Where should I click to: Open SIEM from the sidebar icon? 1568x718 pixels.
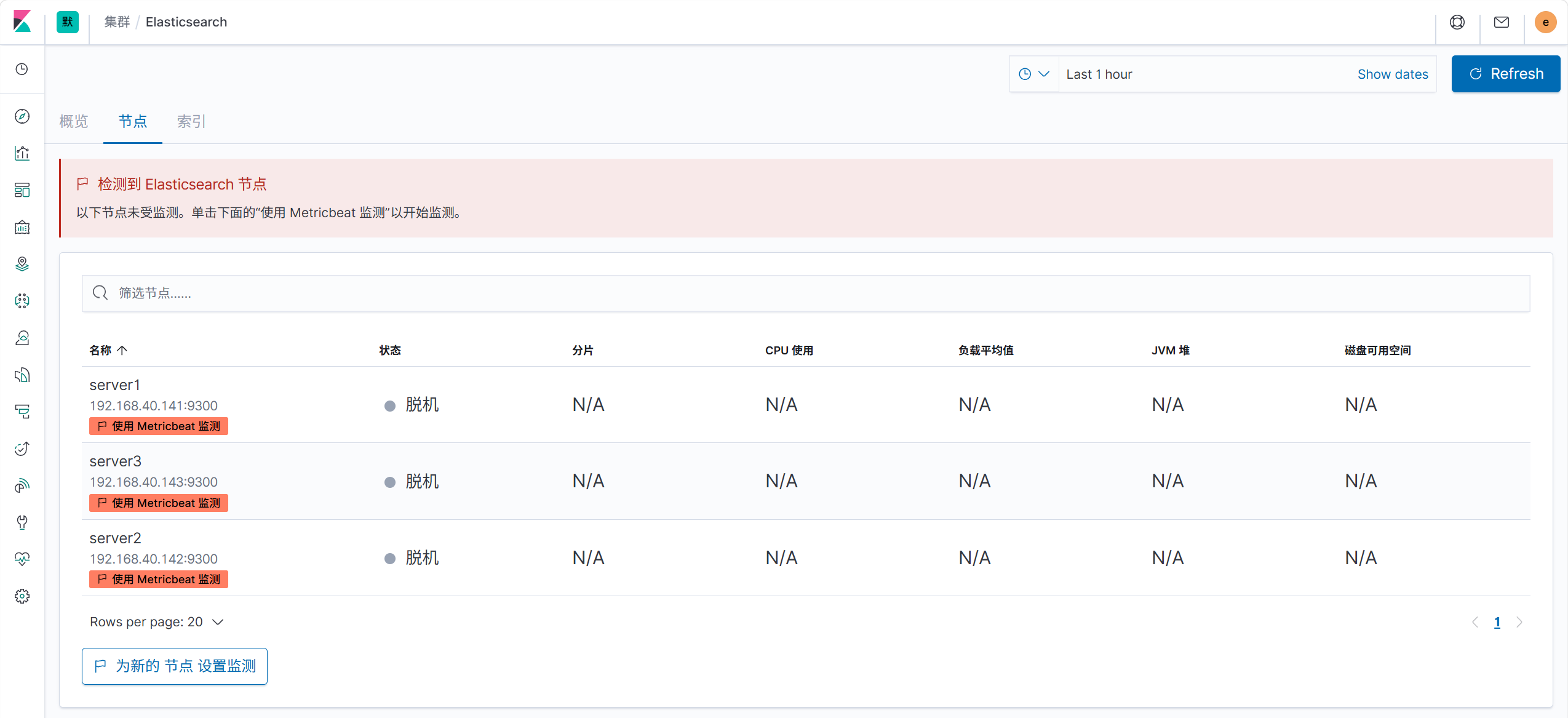point(22,485)
